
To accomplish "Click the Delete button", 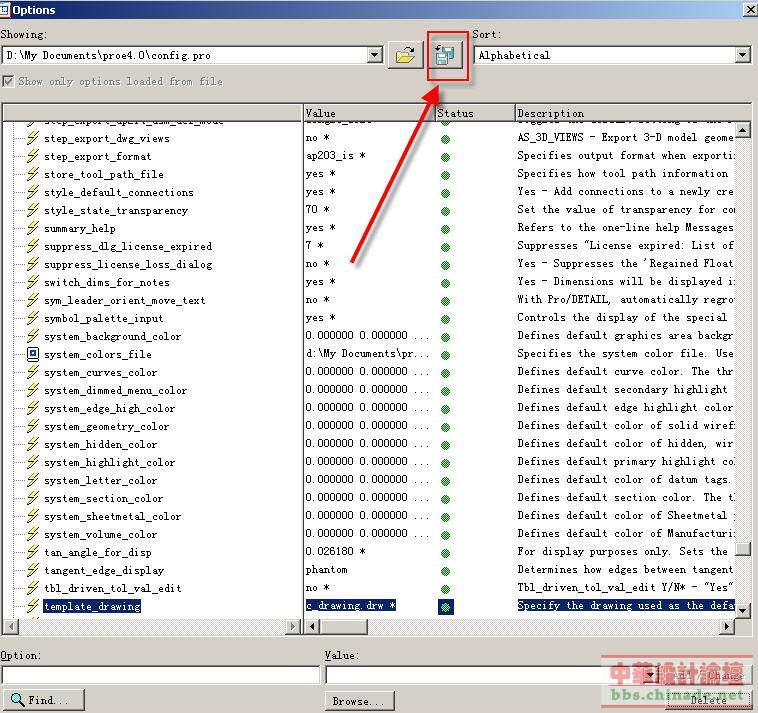I will (x=708, y=700).
